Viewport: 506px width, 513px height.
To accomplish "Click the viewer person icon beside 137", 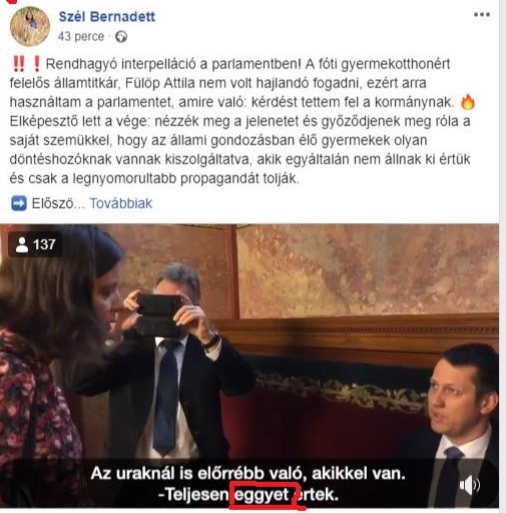I will (22, 245).
